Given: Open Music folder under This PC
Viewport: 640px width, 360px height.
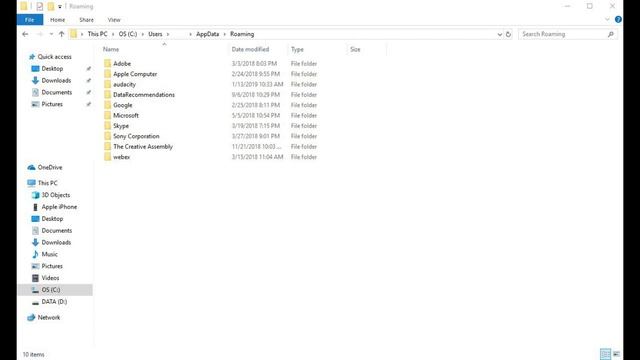Looking at the screenshot, I should point(49,254).
